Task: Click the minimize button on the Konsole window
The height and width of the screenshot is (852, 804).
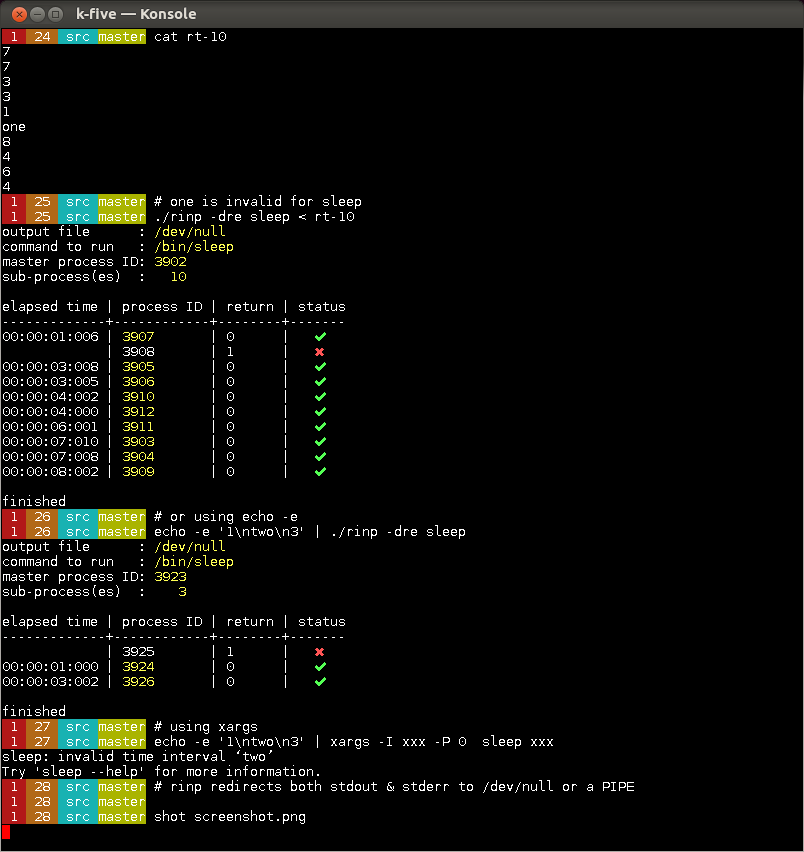Action: tap(37, 14)
